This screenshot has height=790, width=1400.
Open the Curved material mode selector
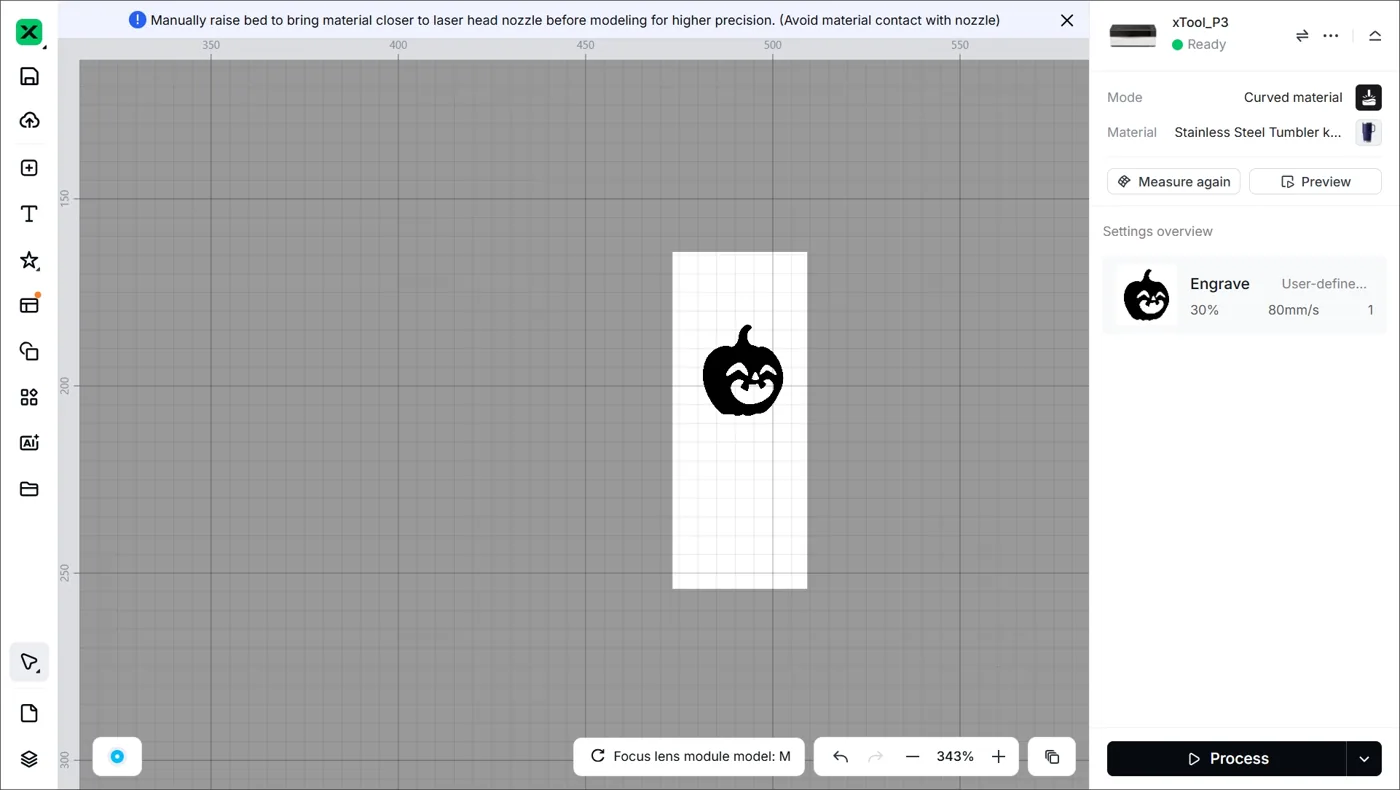tap(1293, 97)
